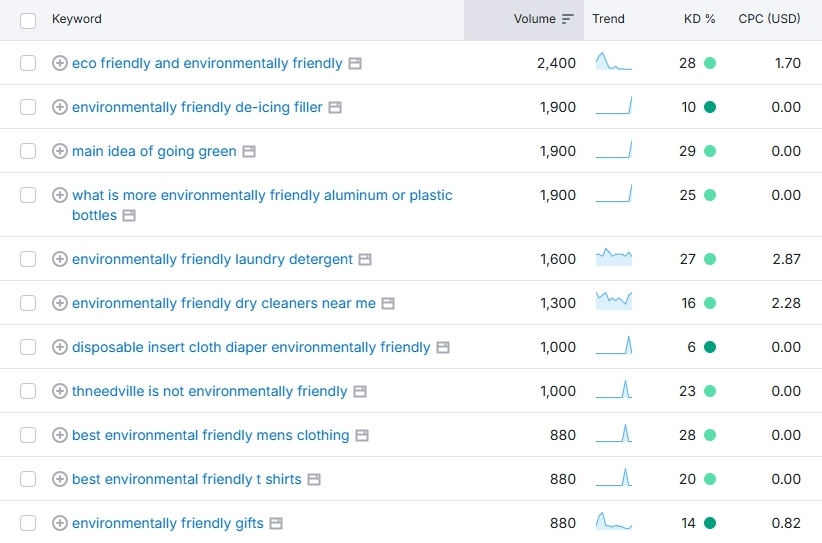The height and width of the screenshot is (543, 822).
Task: Click the trend chart for 'environmentally friendly laundry detergent'
Action: click(613, 259)
